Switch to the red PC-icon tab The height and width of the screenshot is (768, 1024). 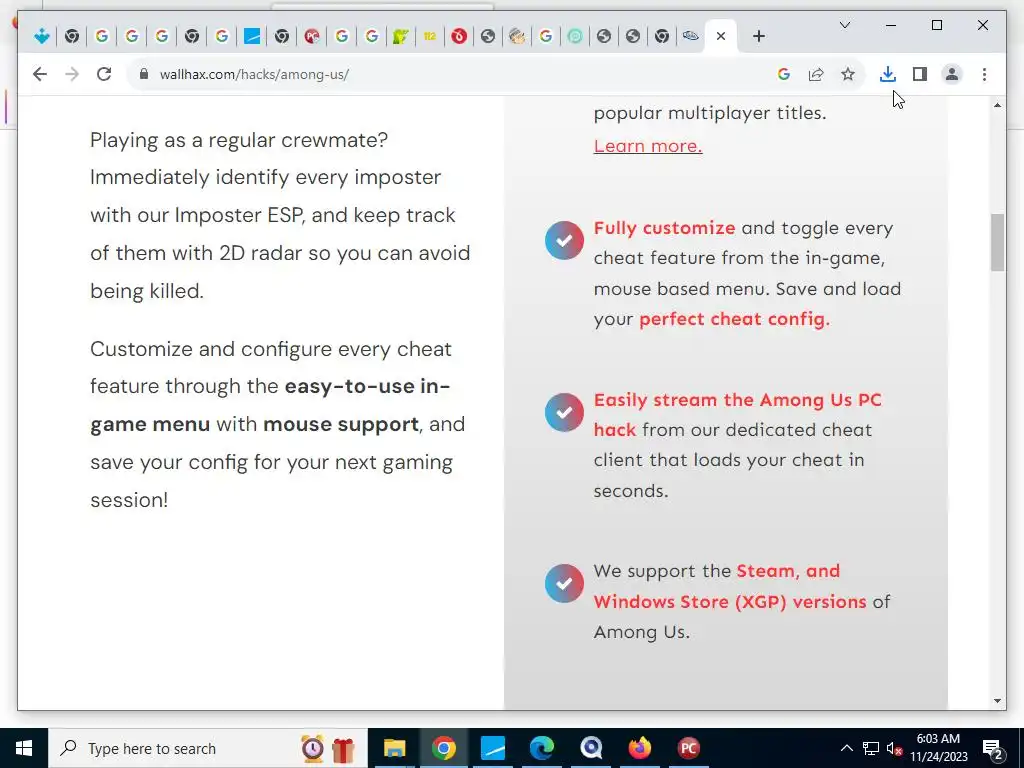tap(312, 37)
